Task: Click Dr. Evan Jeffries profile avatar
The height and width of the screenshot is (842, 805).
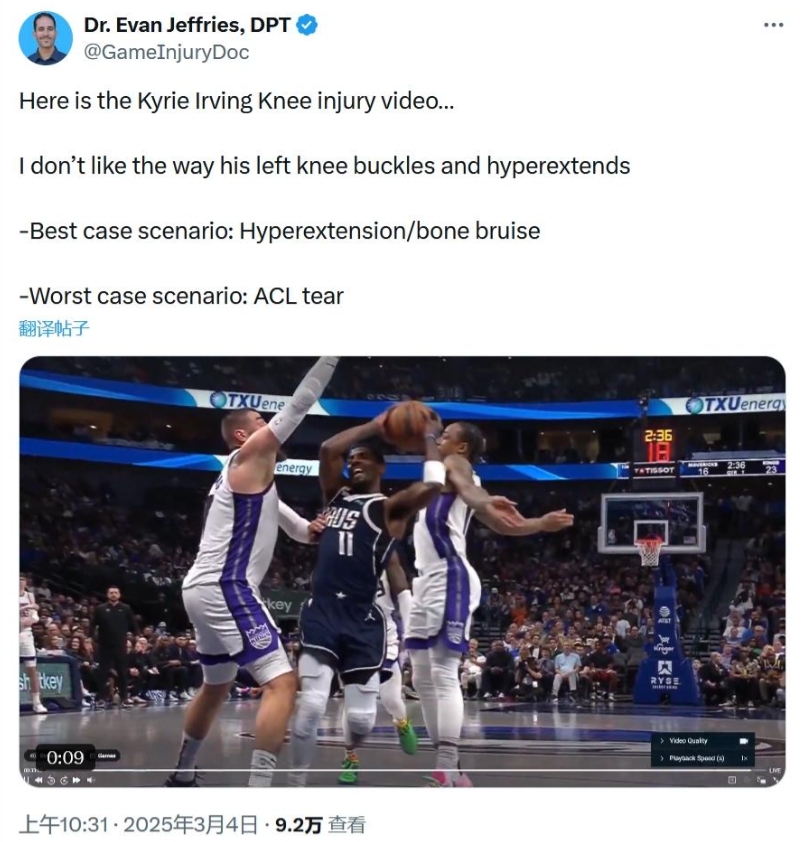Action: point(45,38)
